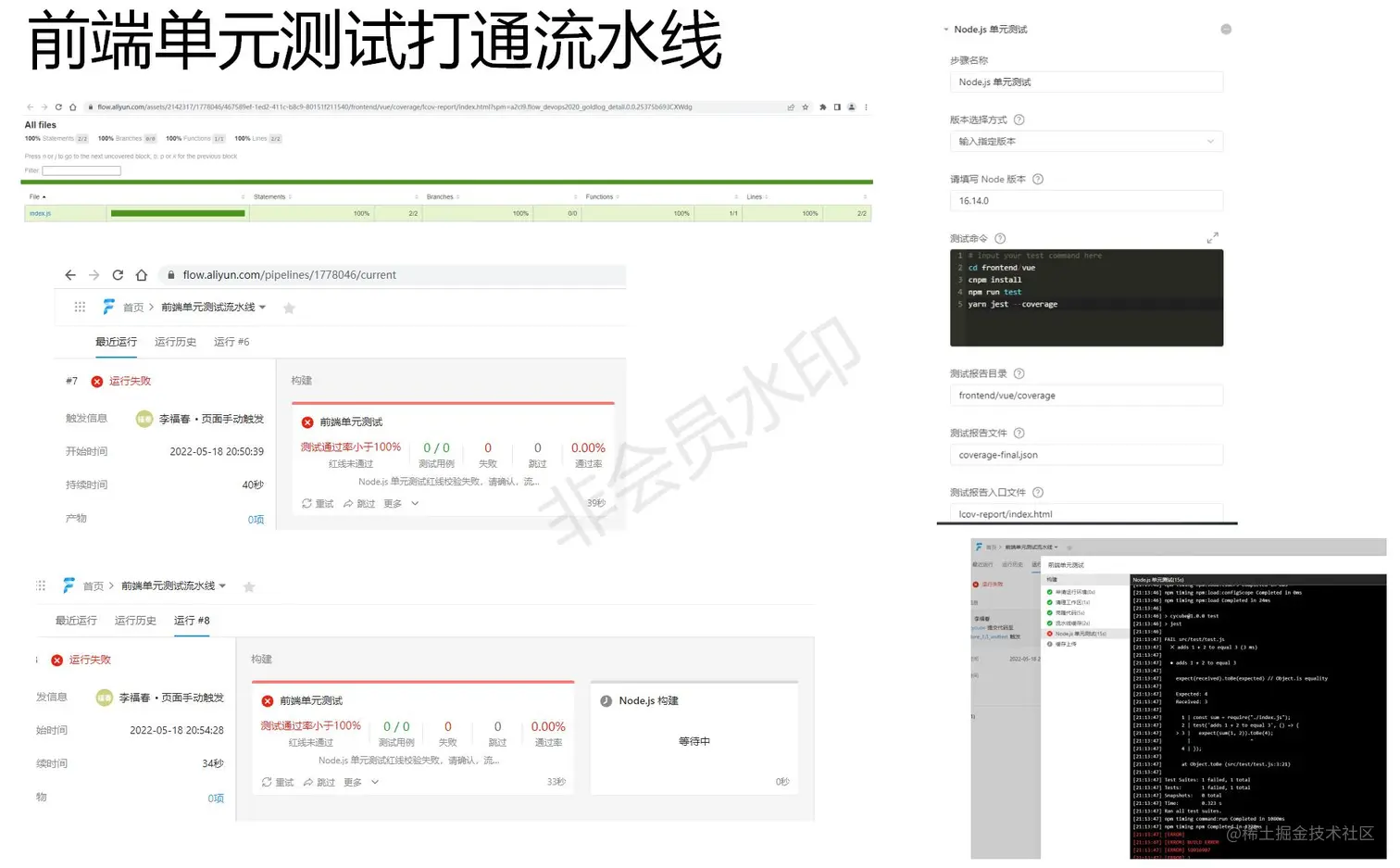
Task: Open the 运行 #6 tab
Action: pos(231,342)
